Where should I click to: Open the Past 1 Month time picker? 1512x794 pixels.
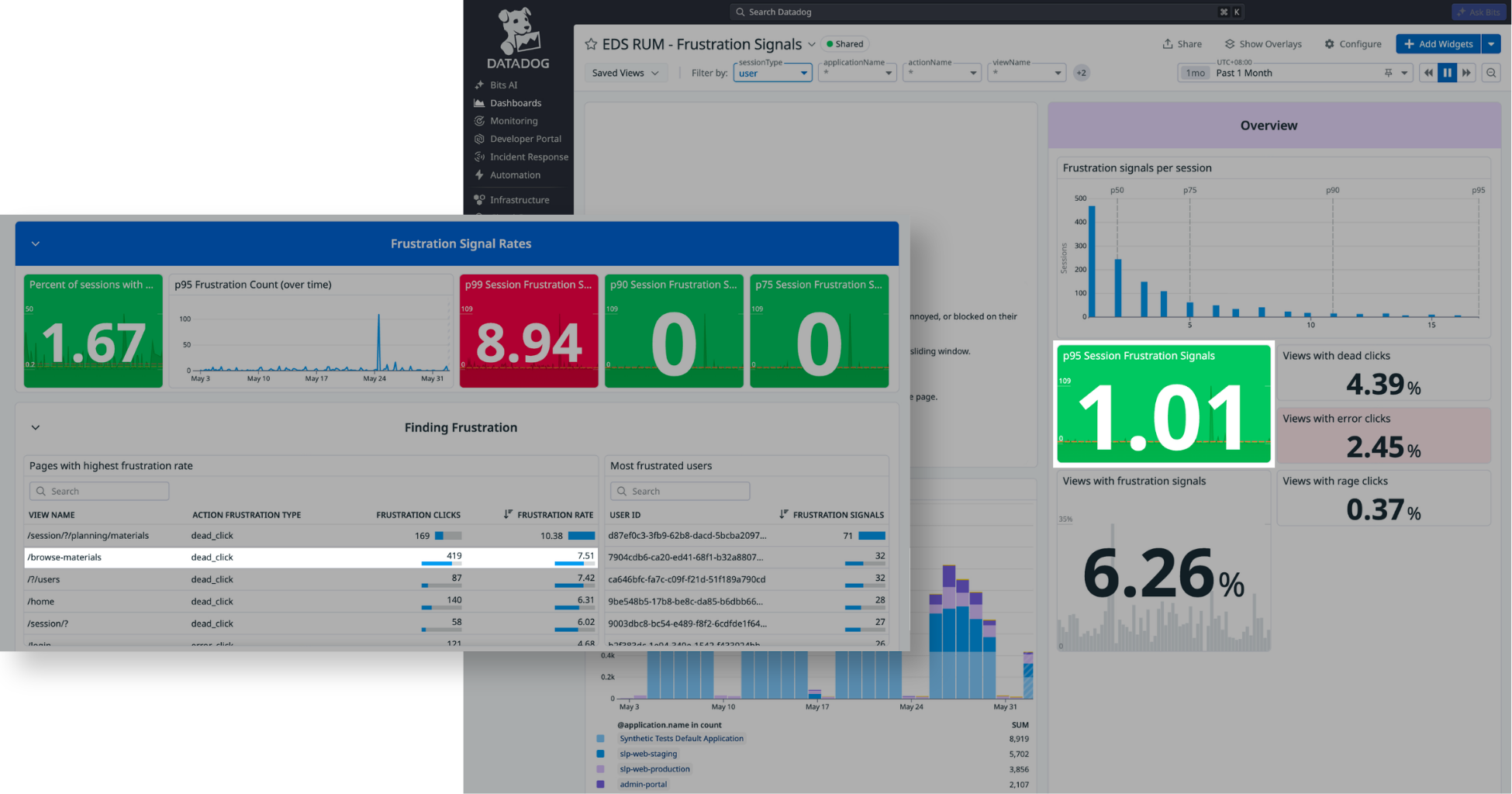pos(1295,73)
